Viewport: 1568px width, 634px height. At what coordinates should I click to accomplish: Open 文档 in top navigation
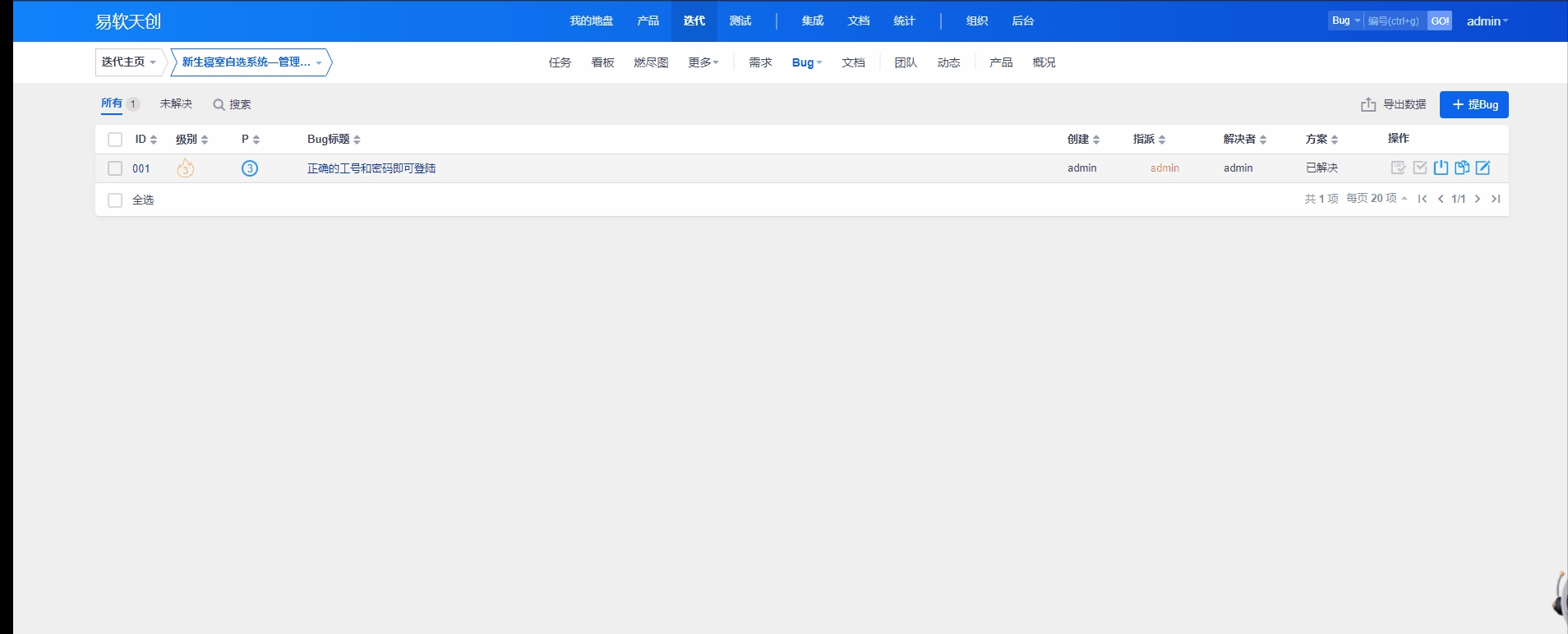coord(859,21)
